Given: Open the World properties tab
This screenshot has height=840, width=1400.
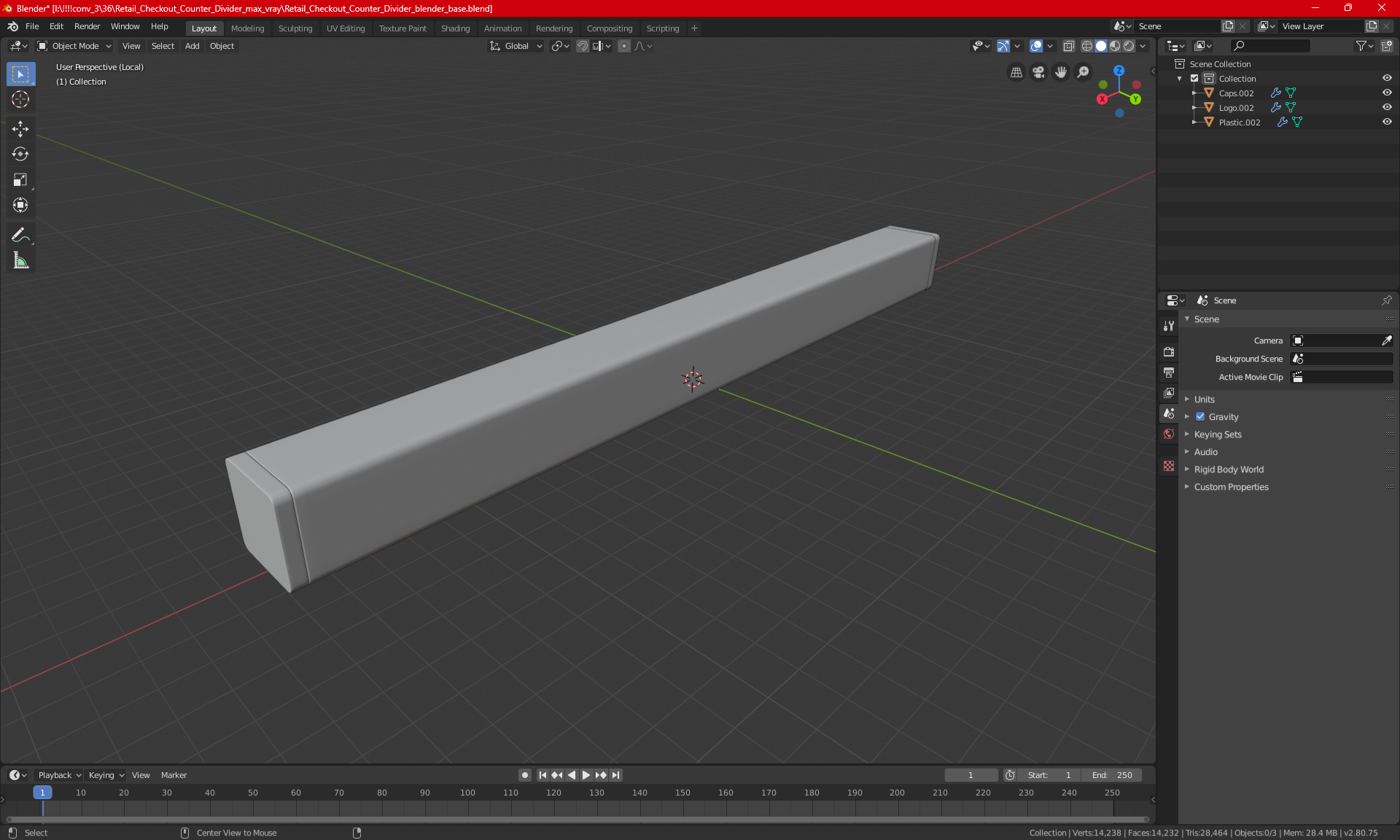Looking at the screenshot, I should click(x=1169, y=434).
